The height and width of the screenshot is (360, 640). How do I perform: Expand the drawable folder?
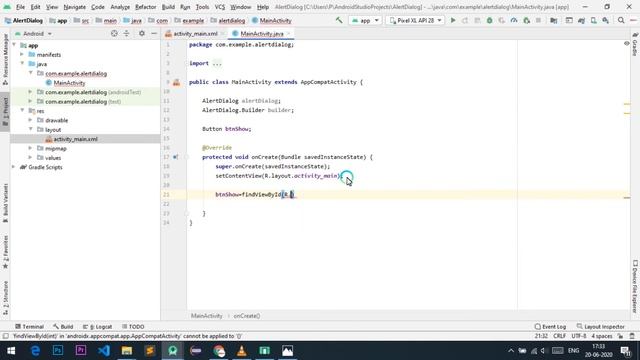(x=30, y=120)
